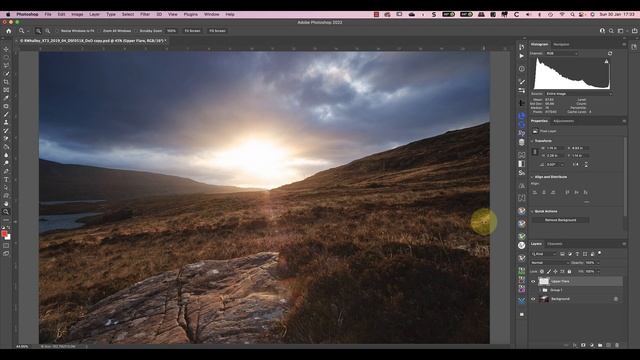Screen dimensions: 640x360
Task: Open the layer filter Kind dropdown
Action: tap(543, 254)
